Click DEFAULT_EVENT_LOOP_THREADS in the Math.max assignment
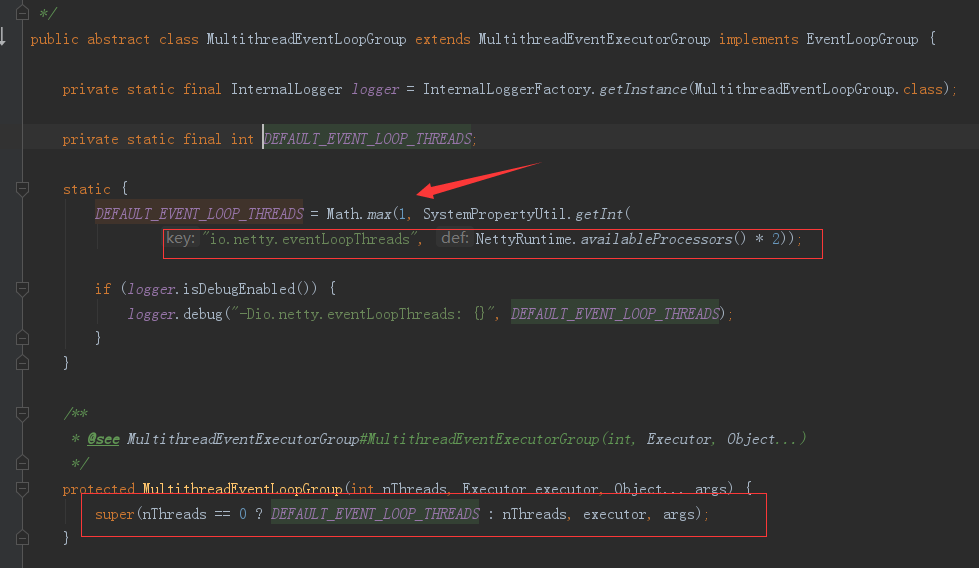Image resolution: width=979 pixels, height=568 pixels. click(199, 213)
